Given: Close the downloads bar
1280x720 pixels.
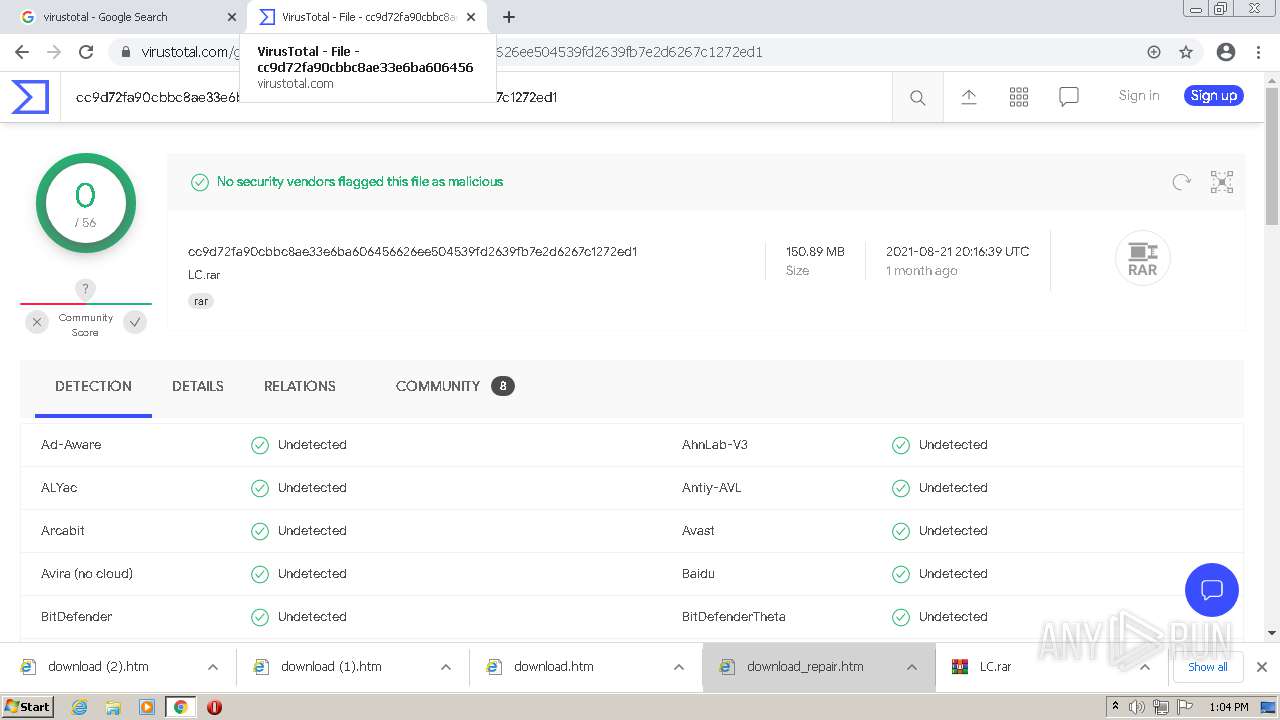Looking at the screenshot, I should [x=1262, y=667].
